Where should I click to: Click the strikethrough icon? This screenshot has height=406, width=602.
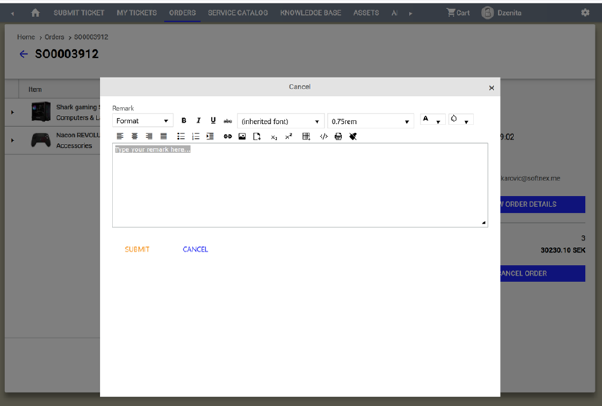coord(228,121)
